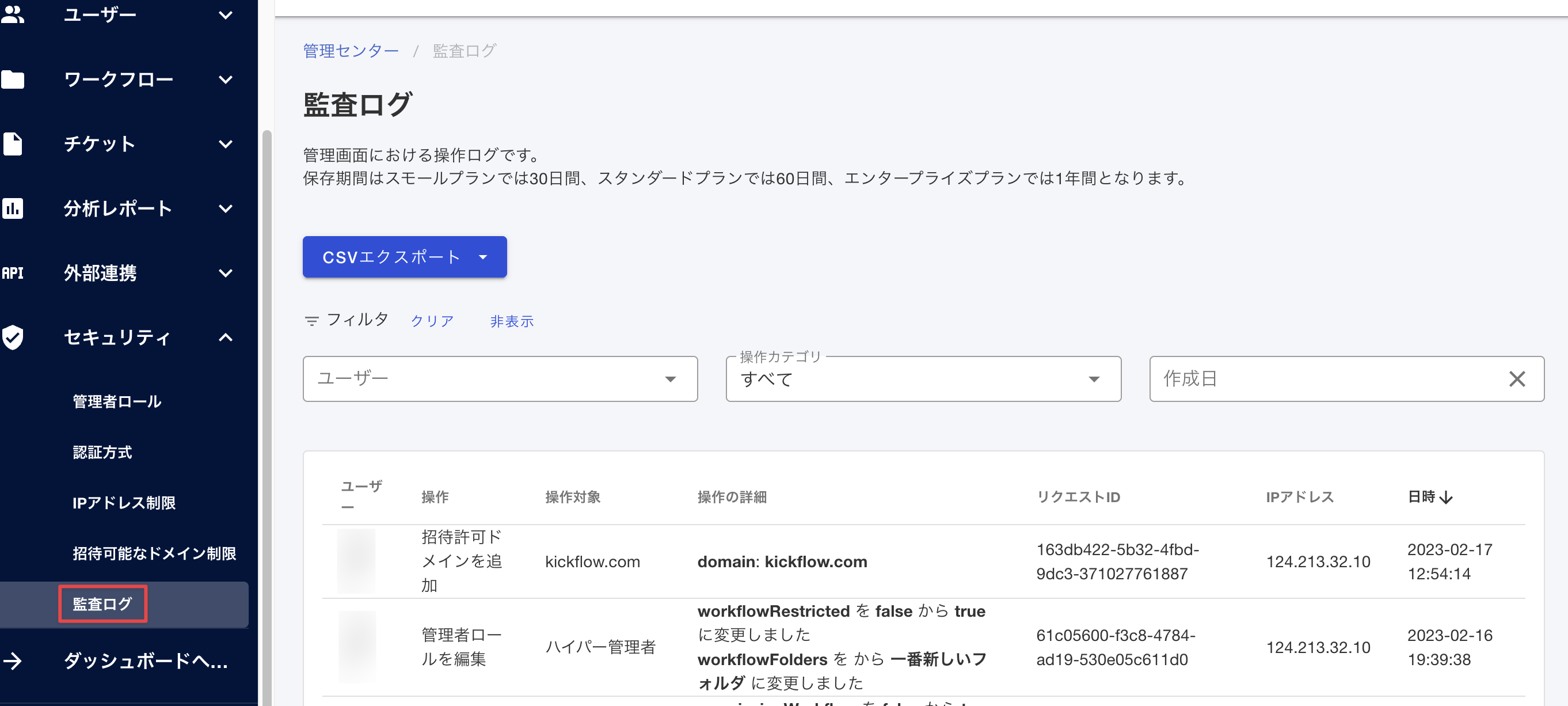
Task: Click the 操作対象 column header
Action: coord(573,497)
